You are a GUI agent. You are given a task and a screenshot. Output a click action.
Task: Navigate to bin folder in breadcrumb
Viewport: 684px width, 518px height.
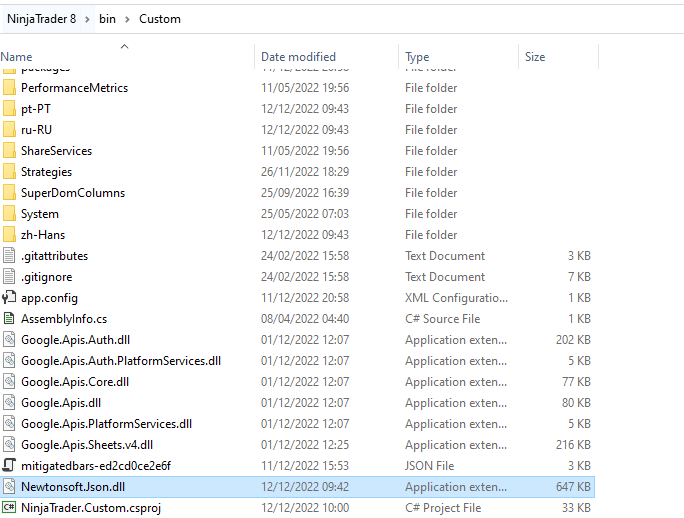coord(107,19)
